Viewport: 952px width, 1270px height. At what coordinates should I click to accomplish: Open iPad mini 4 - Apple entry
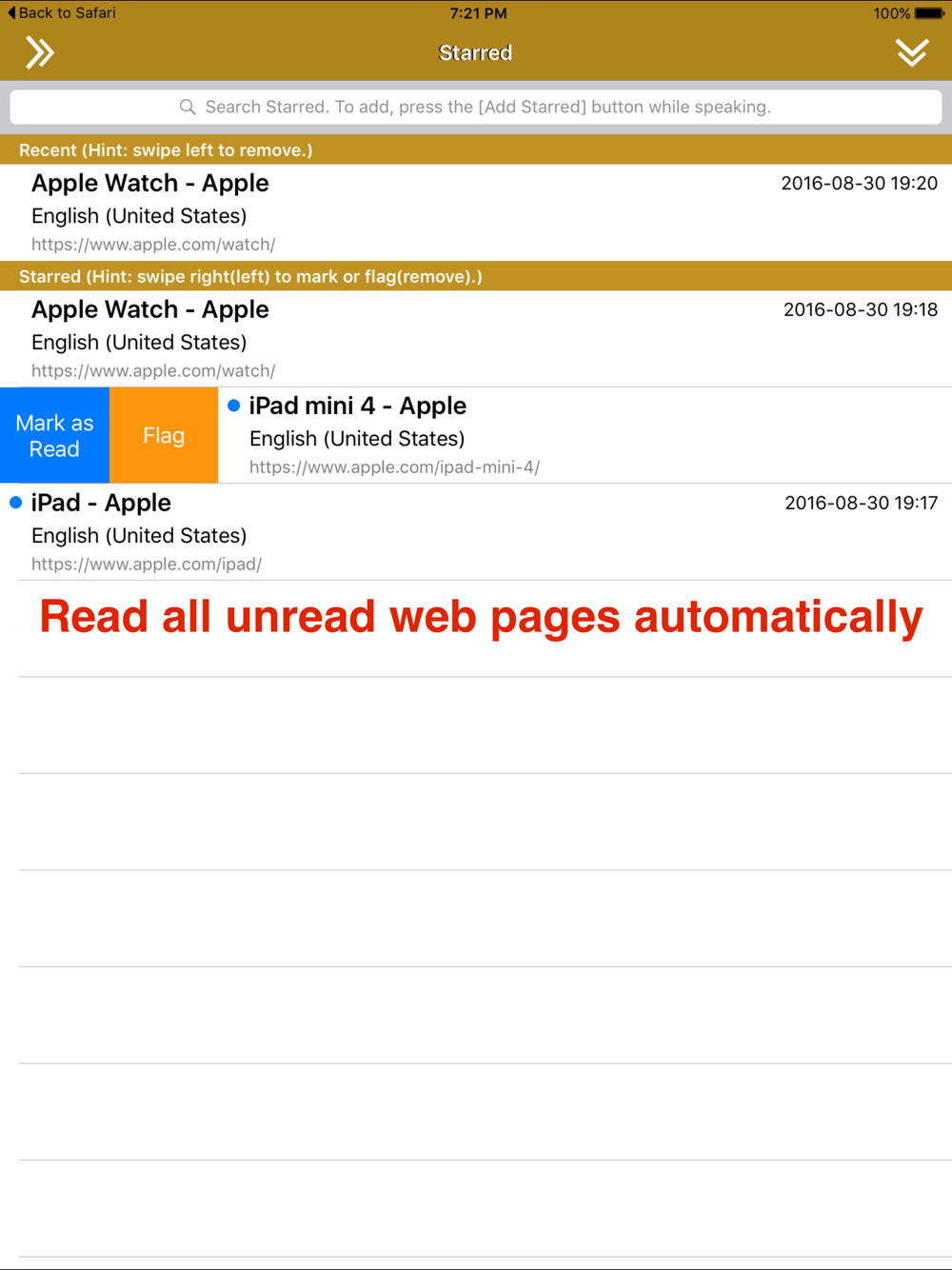tap(585, 435)
